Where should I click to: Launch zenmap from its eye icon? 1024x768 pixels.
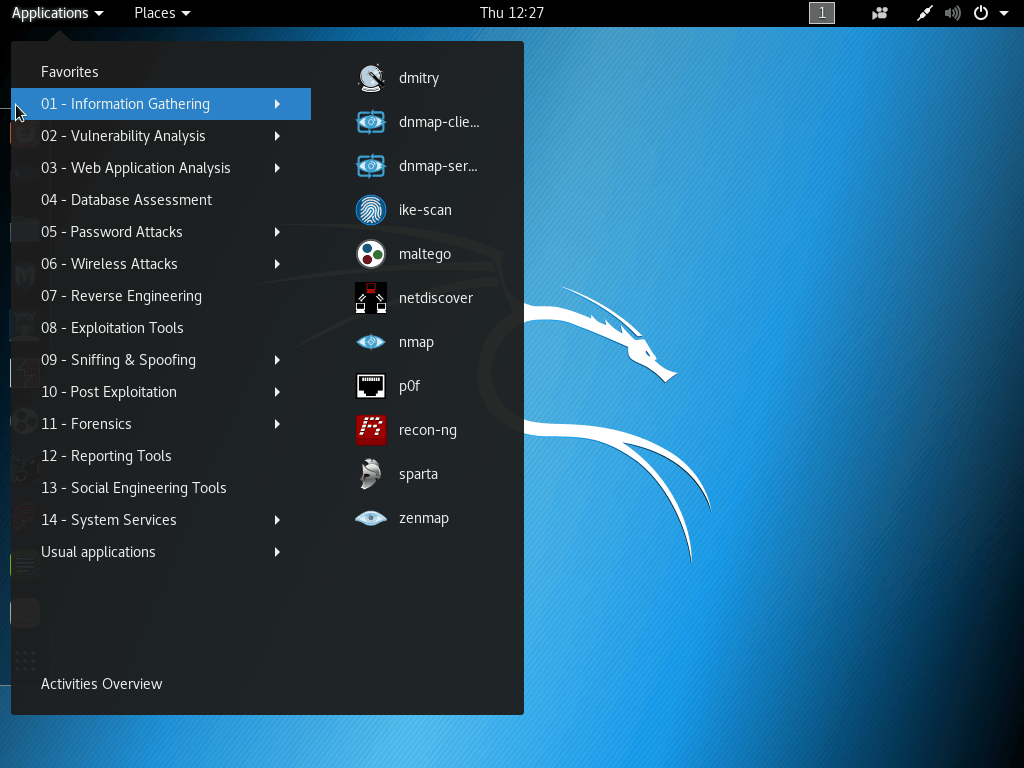[371, 519]
